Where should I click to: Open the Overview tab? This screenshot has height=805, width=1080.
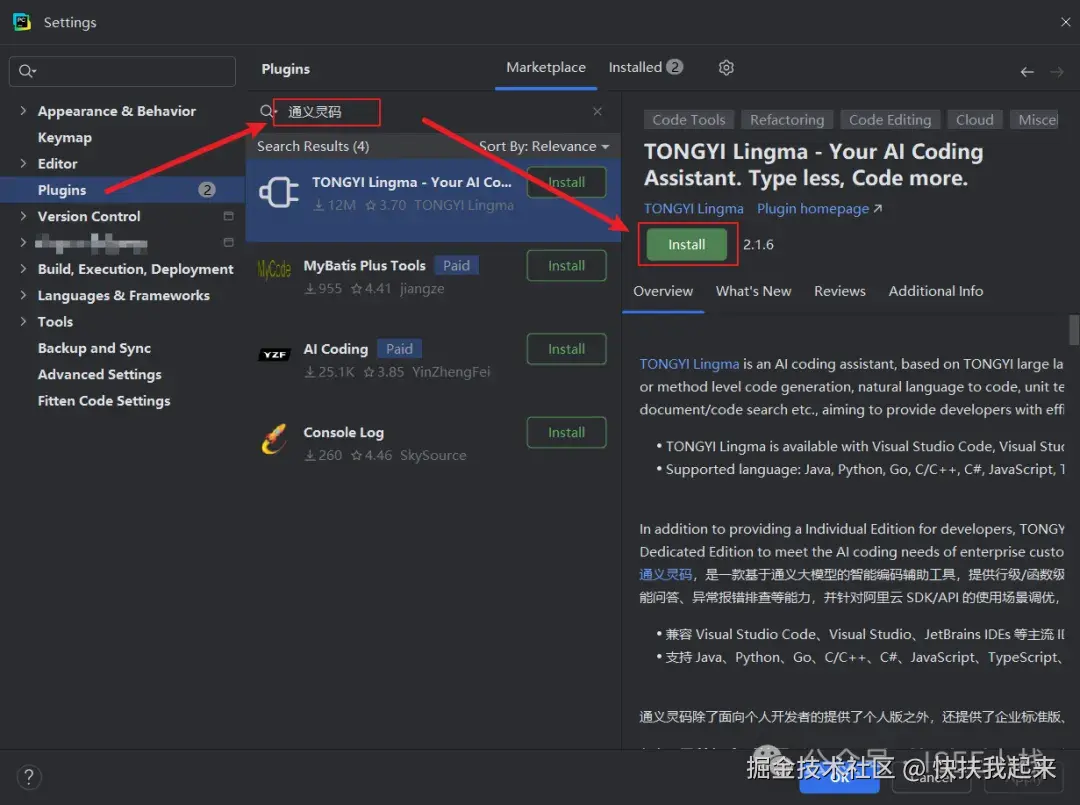coord(663,291)
